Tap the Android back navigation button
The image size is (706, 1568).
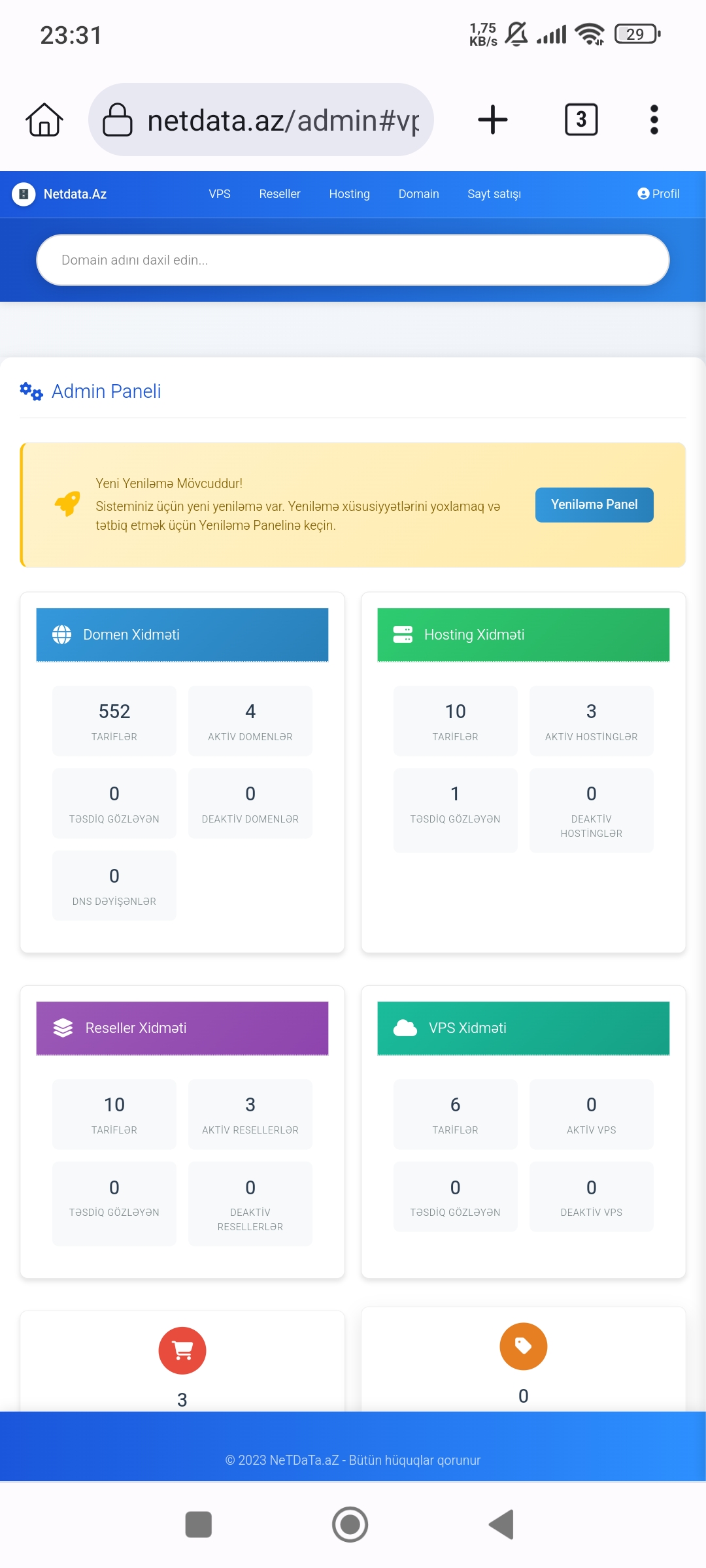coord(502,1524)
